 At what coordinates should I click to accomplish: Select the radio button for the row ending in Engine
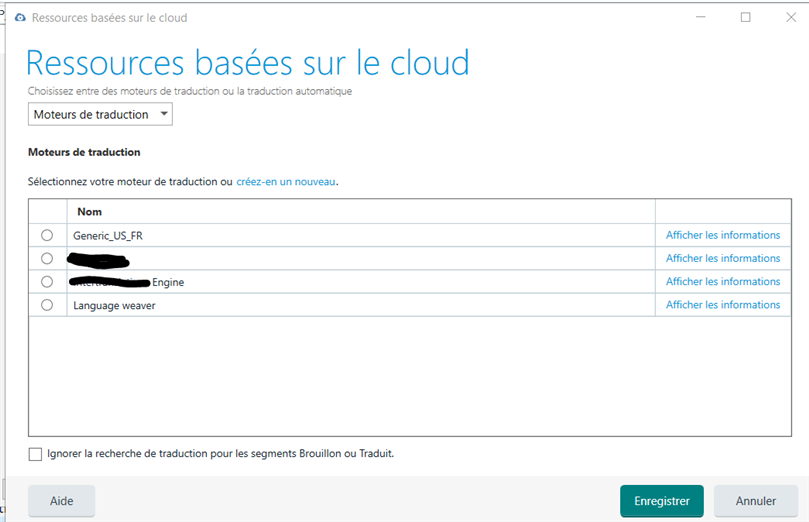click(47, 282)
